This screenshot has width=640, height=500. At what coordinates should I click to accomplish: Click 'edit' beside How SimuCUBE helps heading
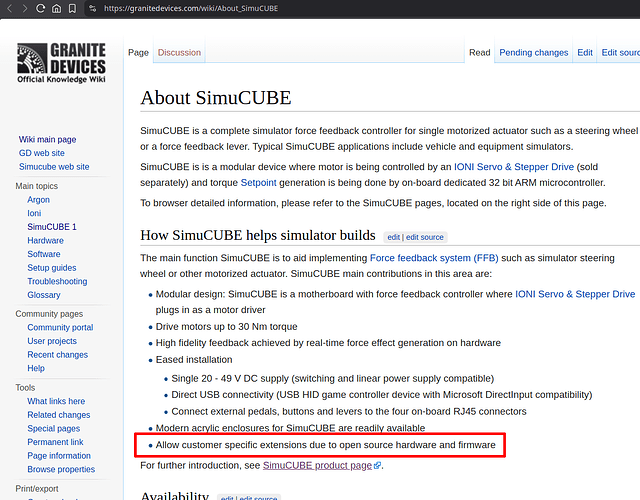tap(393, 237)
